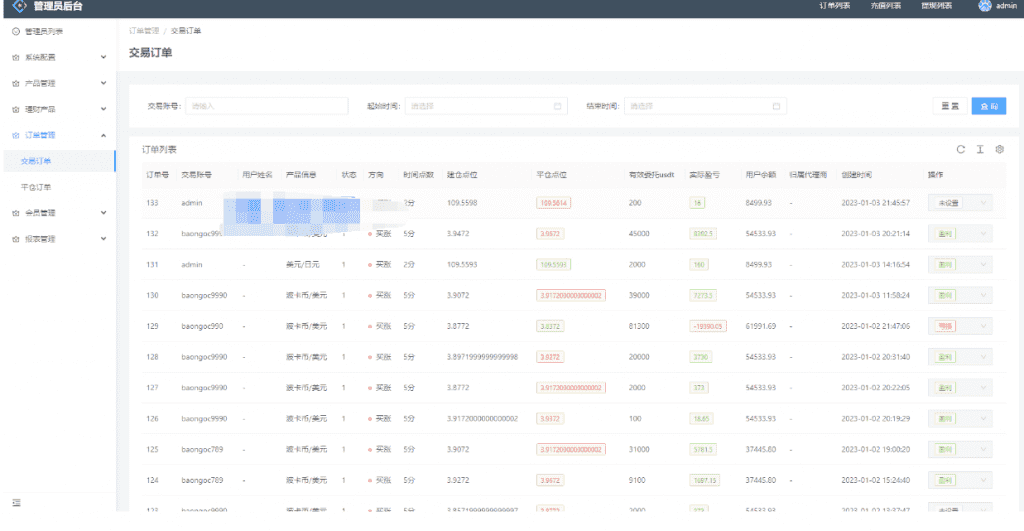1024x531 pixels.
Task: Click the admin avatar icon
Action: click(x=985, y=6)
